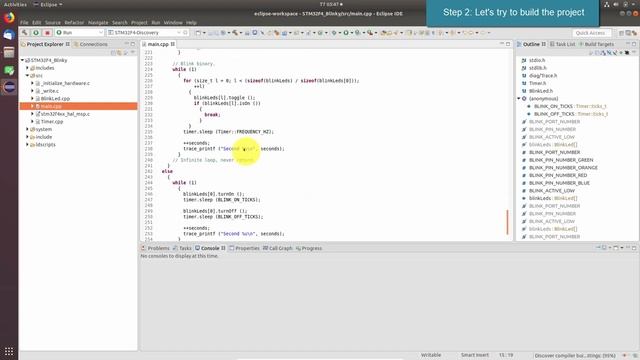Switch to the rightmost perspective icon
This screenshot has height=360, width=640.
(634, 33)
